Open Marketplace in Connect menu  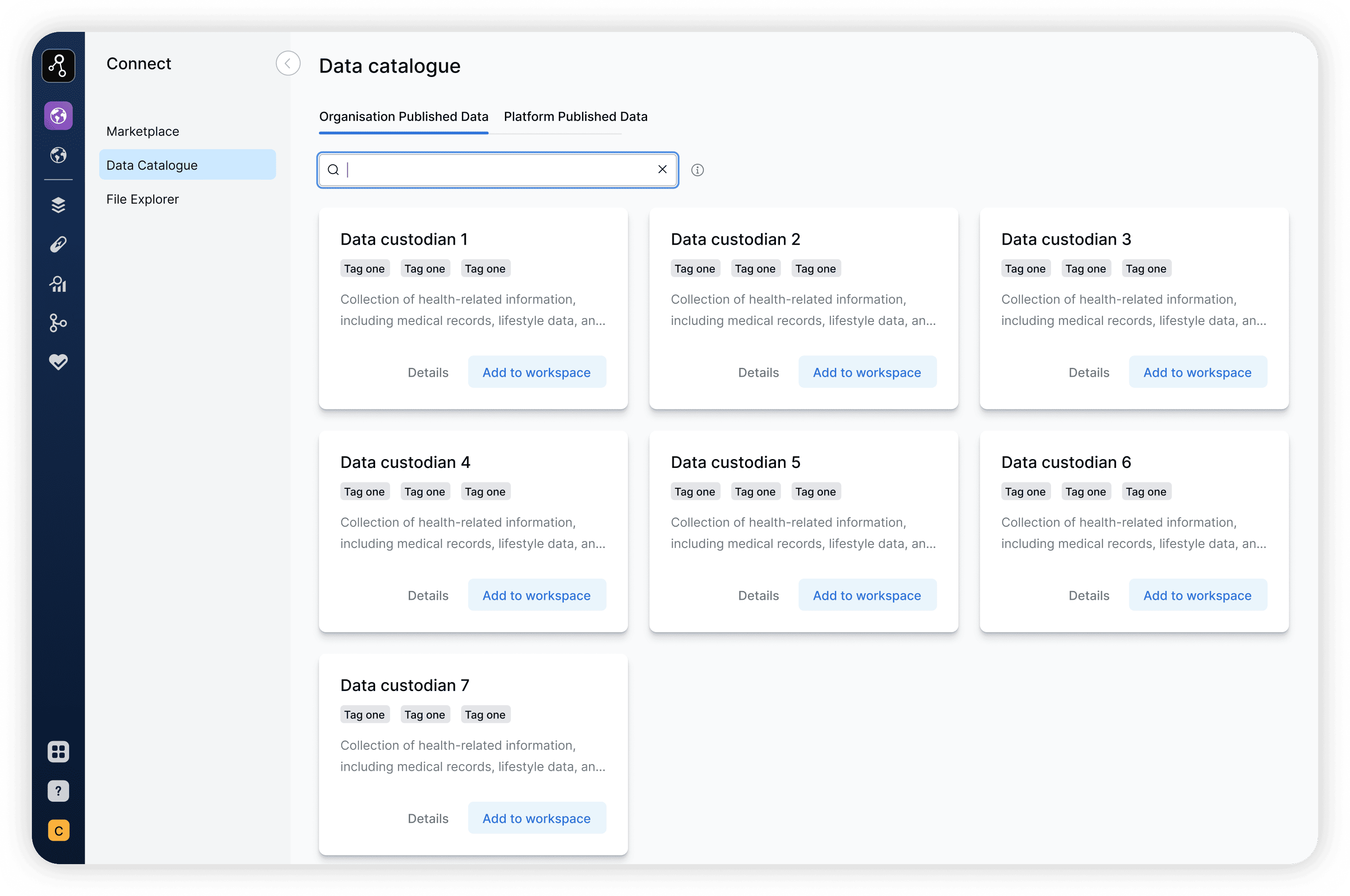pyautogui.click(x=143, y=131)
